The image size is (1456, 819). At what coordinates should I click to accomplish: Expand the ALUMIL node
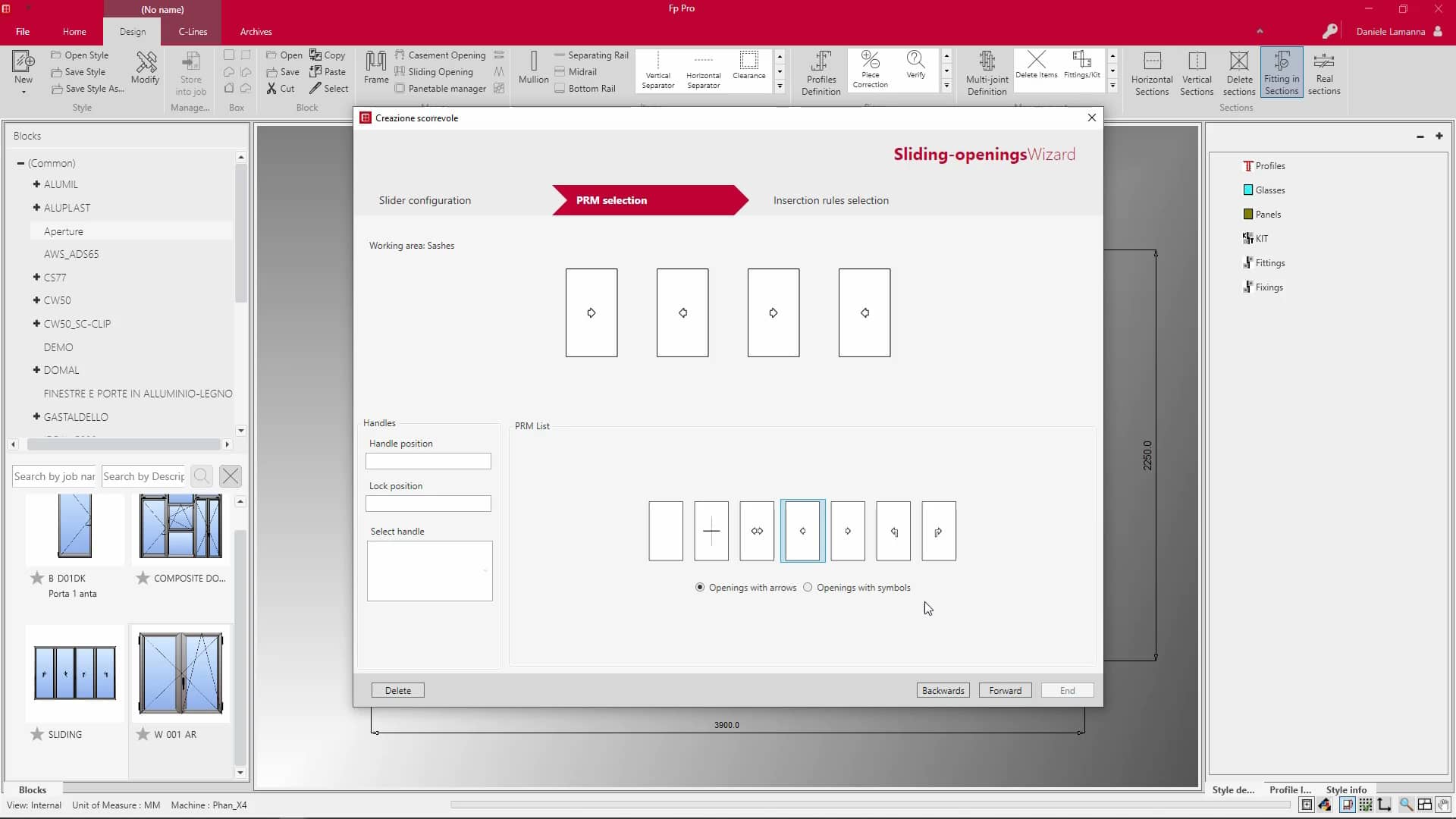[36, 184]
